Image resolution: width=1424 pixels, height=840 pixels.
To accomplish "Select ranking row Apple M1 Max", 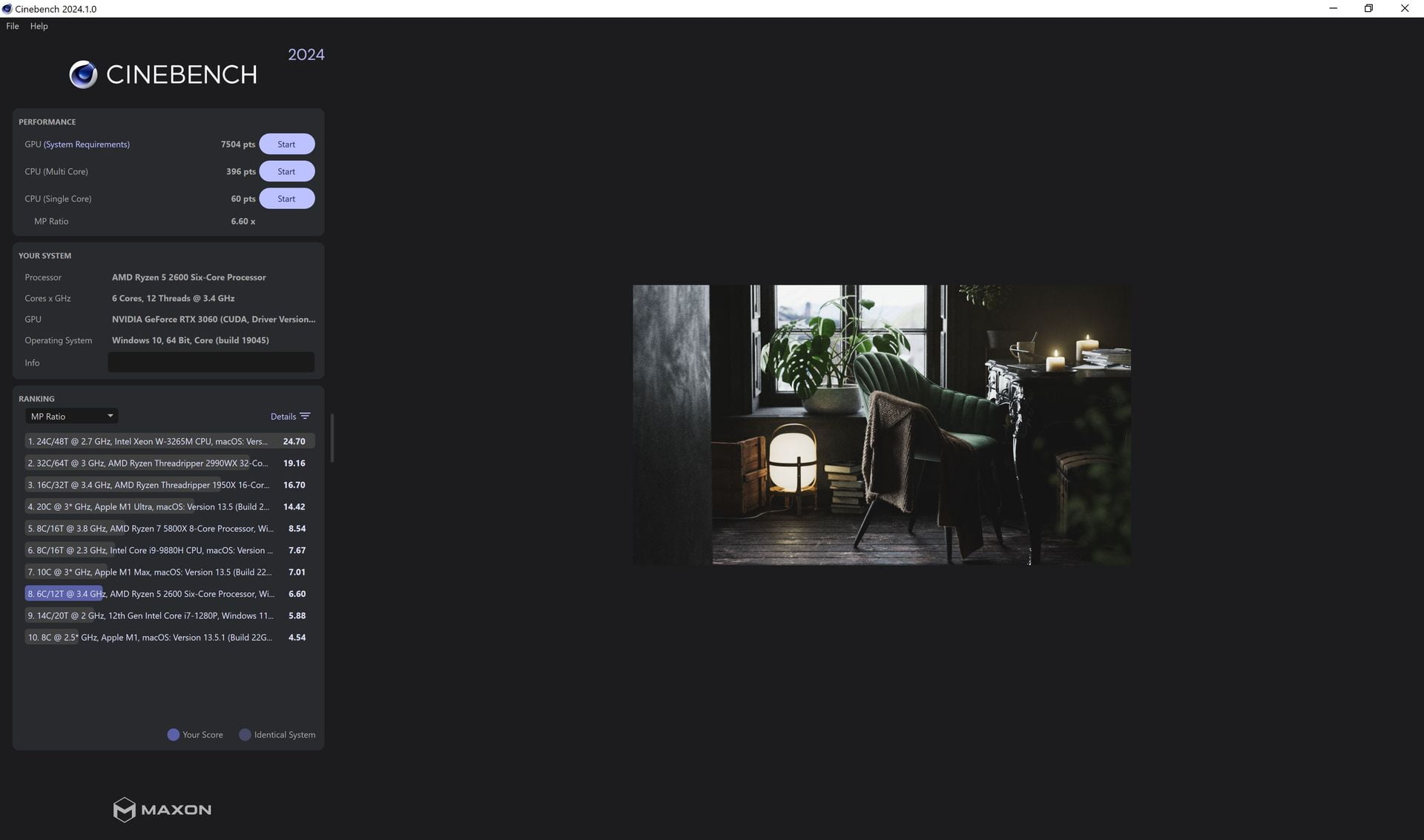I will 170,572.
